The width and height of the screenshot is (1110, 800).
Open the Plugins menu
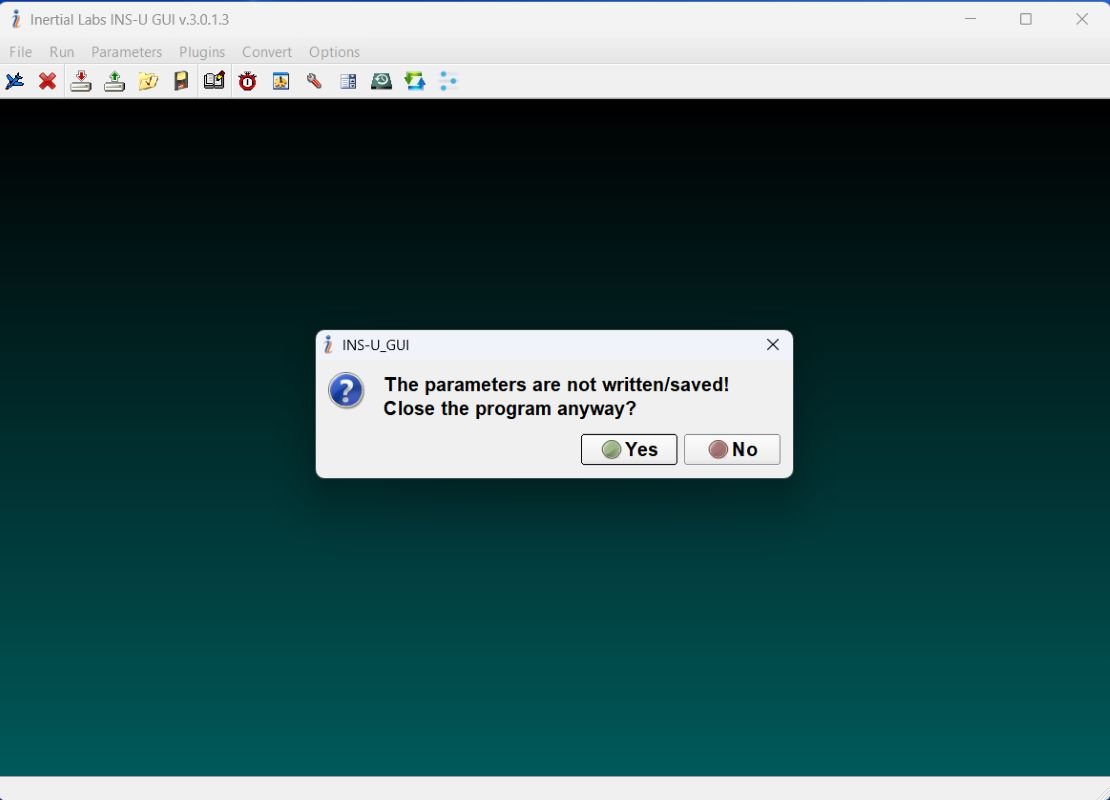pyautogui.click(x=201, y=52)
